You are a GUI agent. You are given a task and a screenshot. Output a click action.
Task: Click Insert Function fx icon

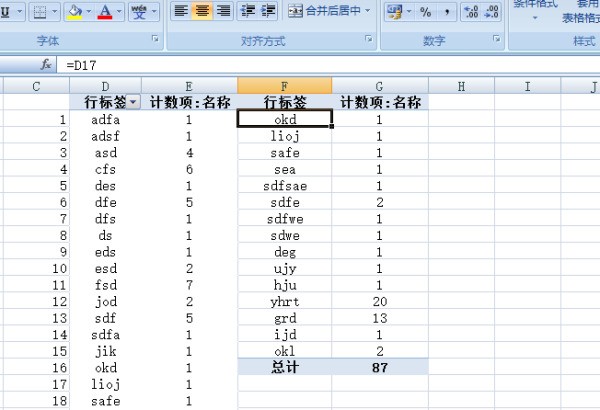click(x=46, y=64)
